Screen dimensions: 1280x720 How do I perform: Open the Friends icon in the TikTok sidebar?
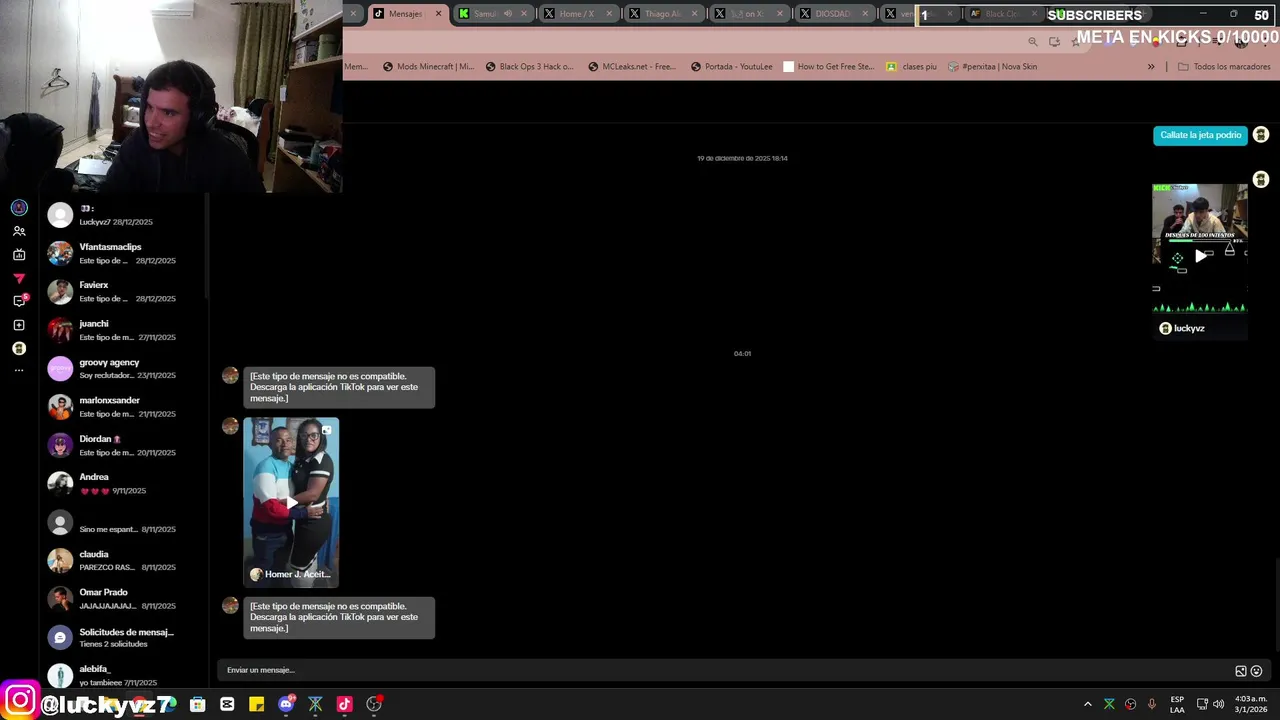(19, 231)
